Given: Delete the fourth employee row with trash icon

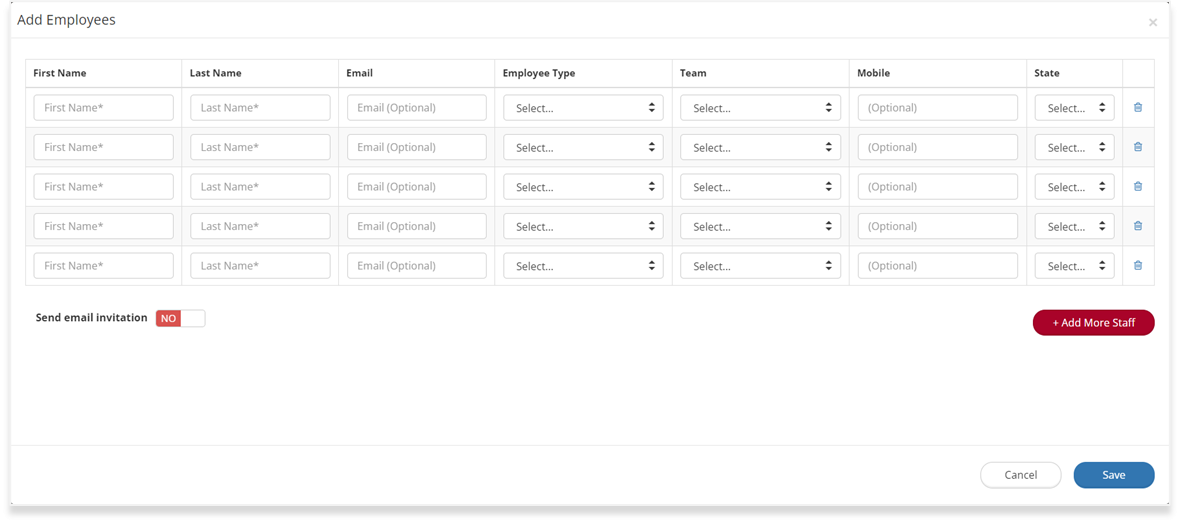Looking at the screenshot, I should pos(1138,226).
